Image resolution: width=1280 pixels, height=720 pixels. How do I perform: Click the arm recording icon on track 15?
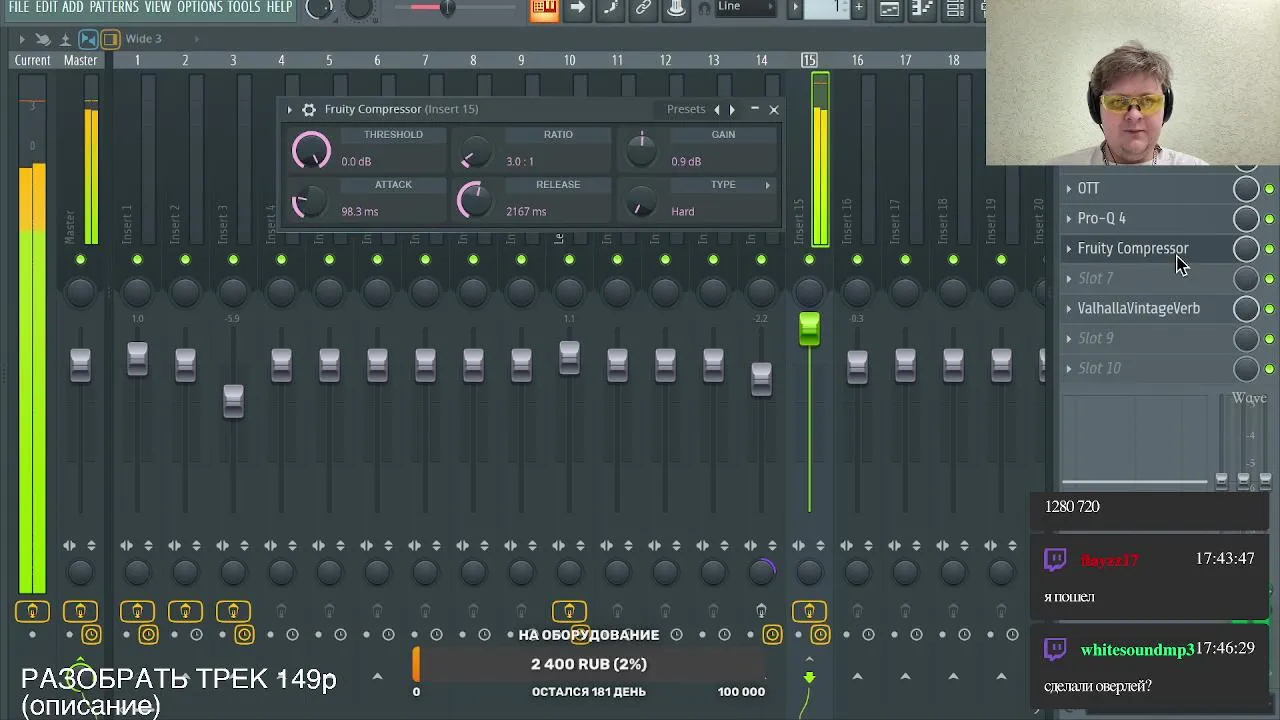point(809,611)
